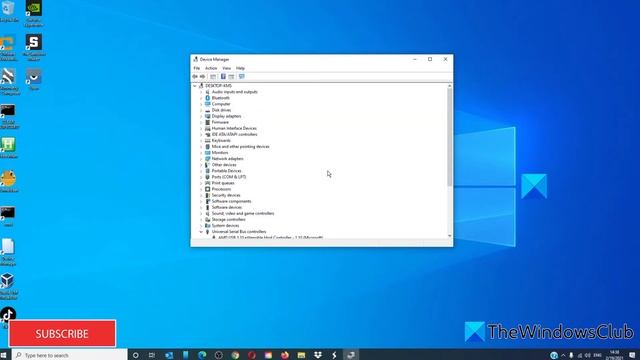Click the volume speaker tray icon

pyautogui.click(x=588, y=356)
